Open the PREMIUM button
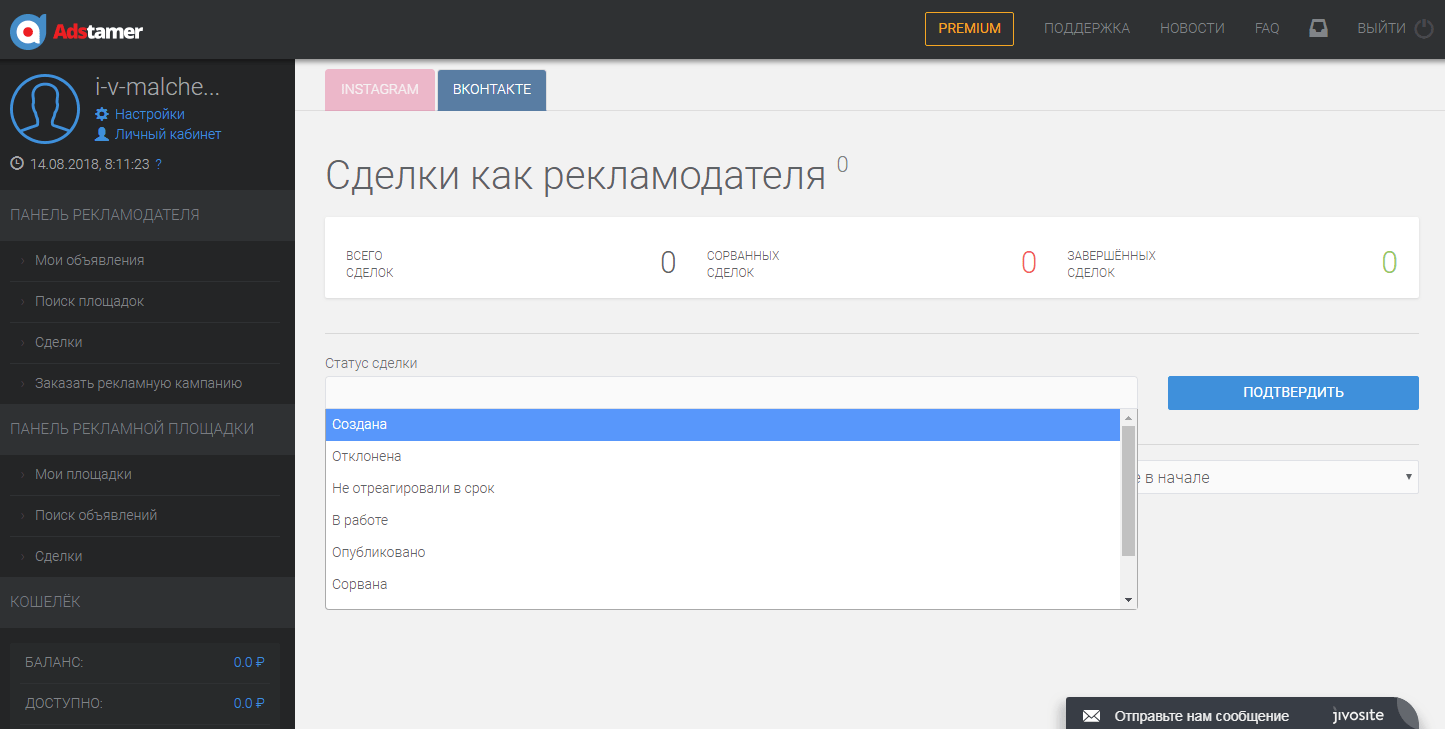This screenshot has height=729, width=1445. (969, 29)
